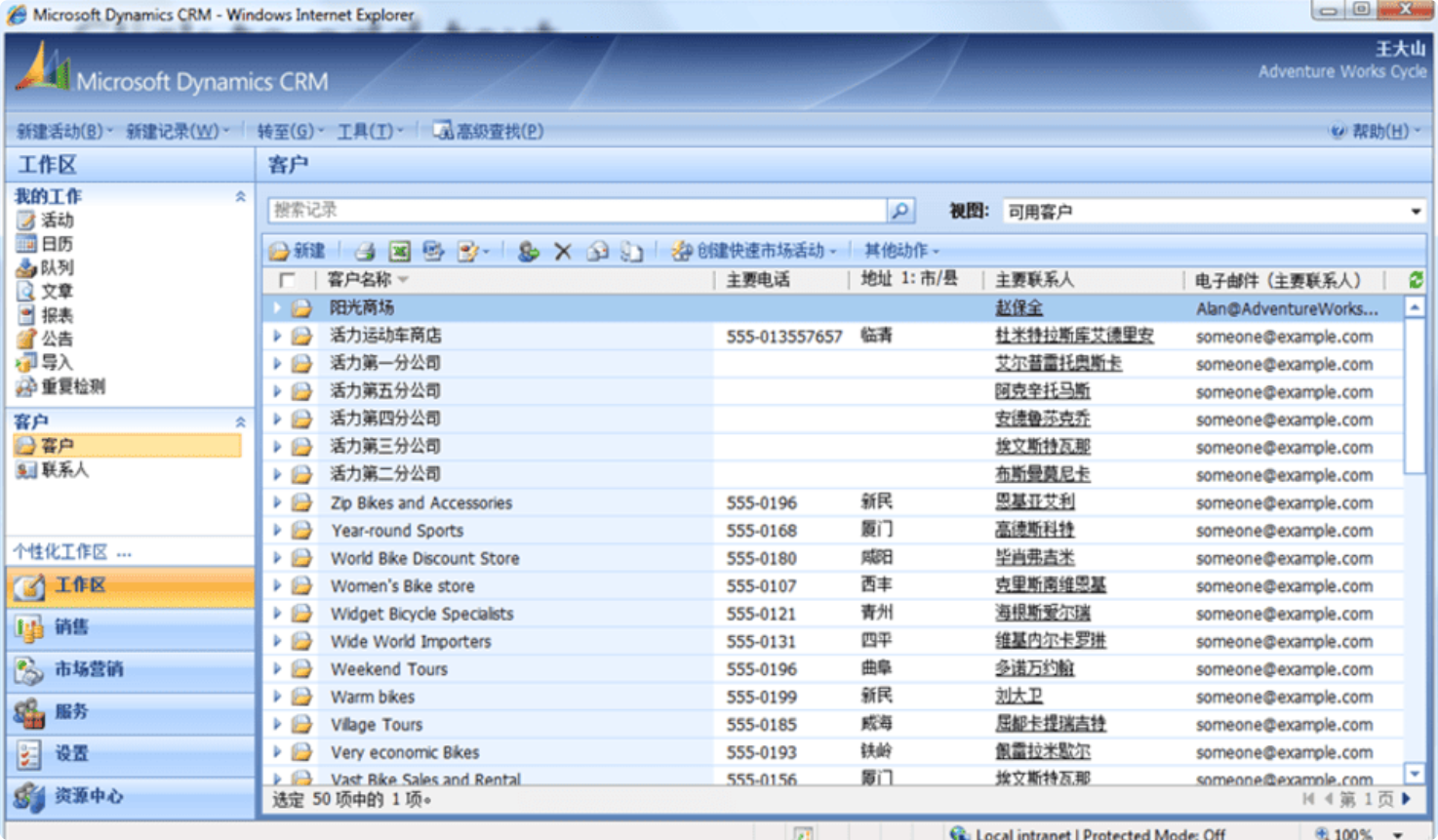Viewport: 1438px width, 840px height.
Task: Click the folder icon of 阳光商场 row
Action: coord(302,308)
